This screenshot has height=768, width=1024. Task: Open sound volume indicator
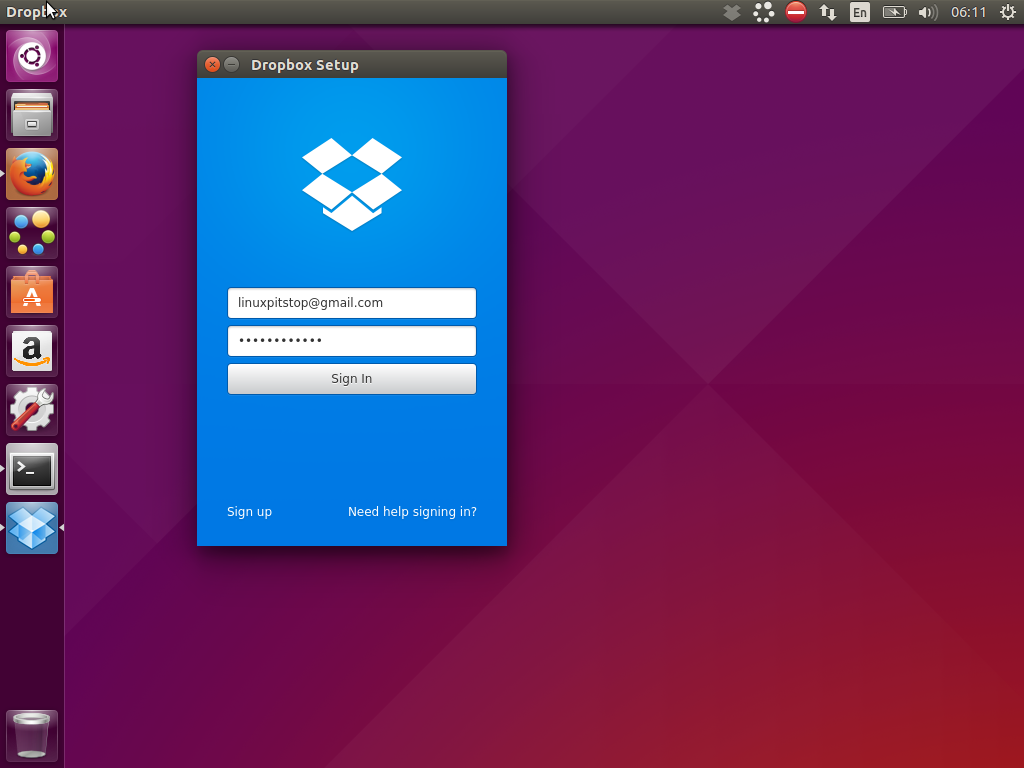(x=928, y=12)
